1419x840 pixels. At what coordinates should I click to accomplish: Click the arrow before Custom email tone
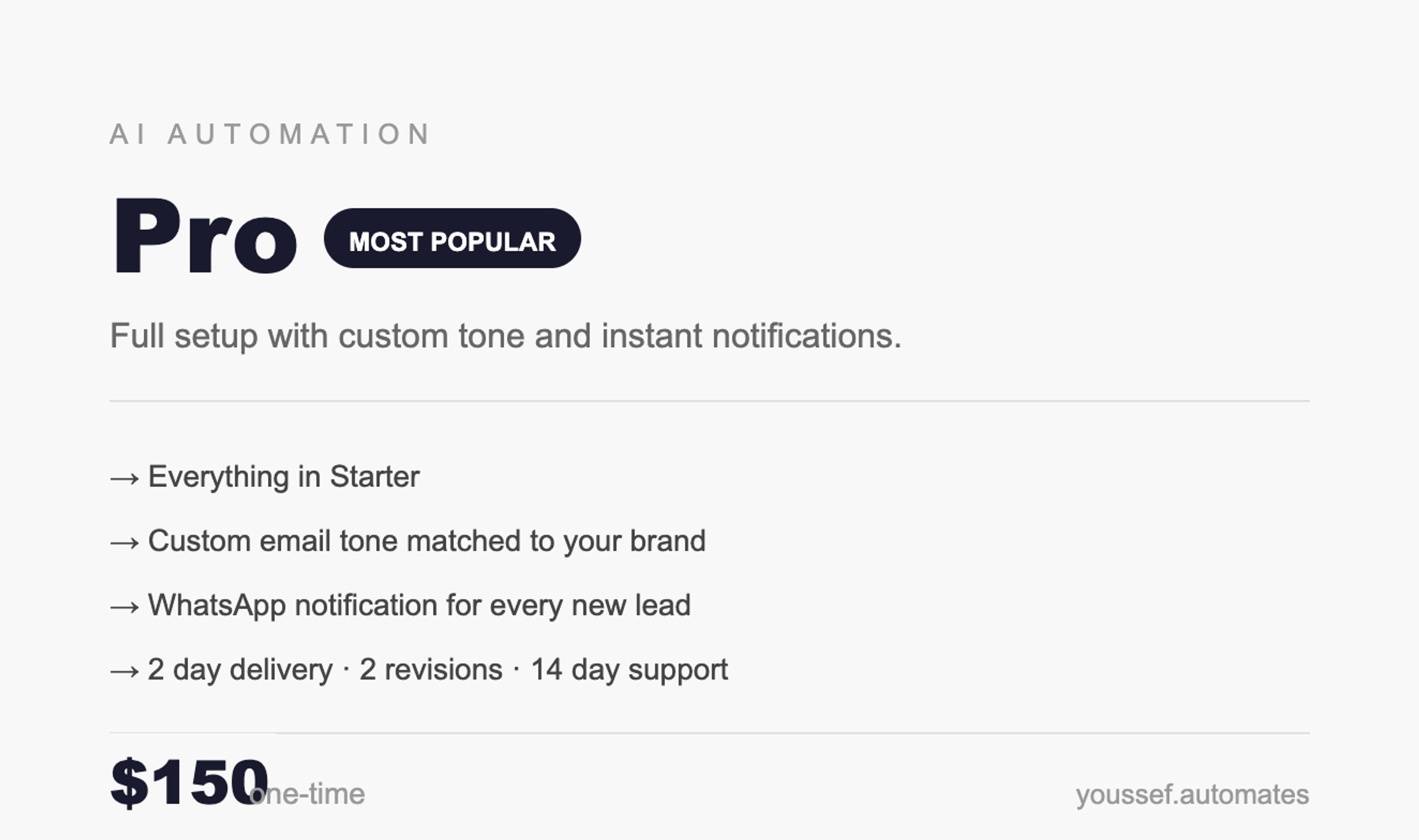pyautogui.click(x=125, y=542)
